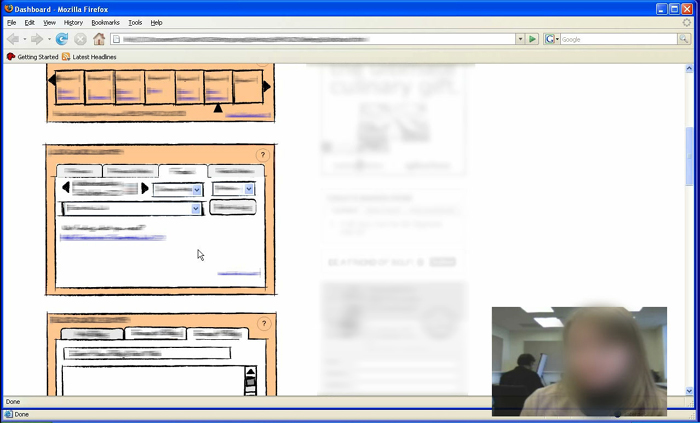Go to the Home page icon
Image resolution: width=700 pixels, height=423 pixels.
tap(99, 39)
